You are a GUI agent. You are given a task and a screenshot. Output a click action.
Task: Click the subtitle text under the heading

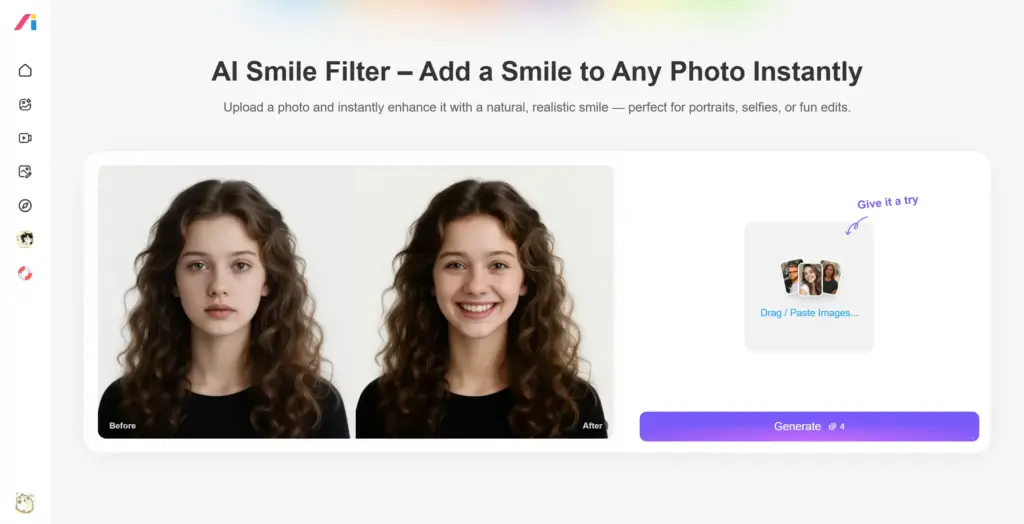coord(537,107)
